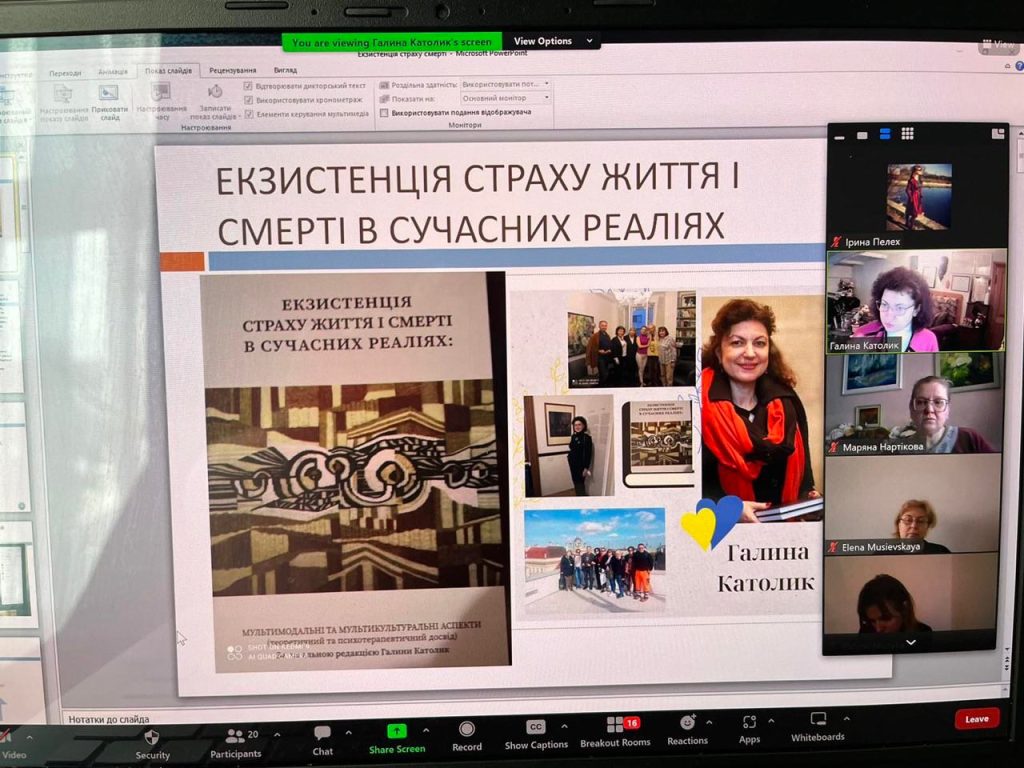Switch video panel to single-speaker thumbnail view
Image resolution: width=1024 pixels, height=768 pixels.
tap(862, 136)
